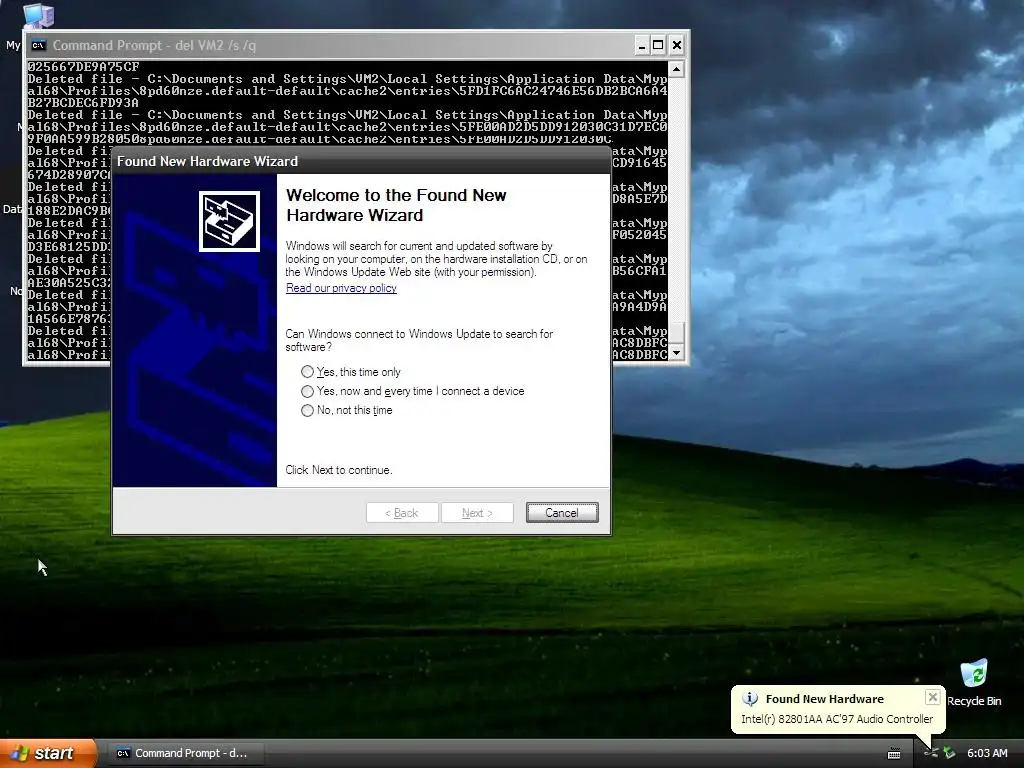
Task: Choose "Yes, now and every time I connect a device"
Action: tap(412, 391)
